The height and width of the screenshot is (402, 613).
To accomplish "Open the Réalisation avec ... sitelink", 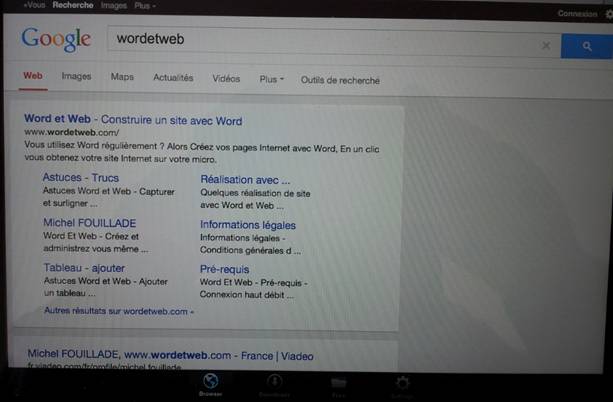I will [245, 180].
